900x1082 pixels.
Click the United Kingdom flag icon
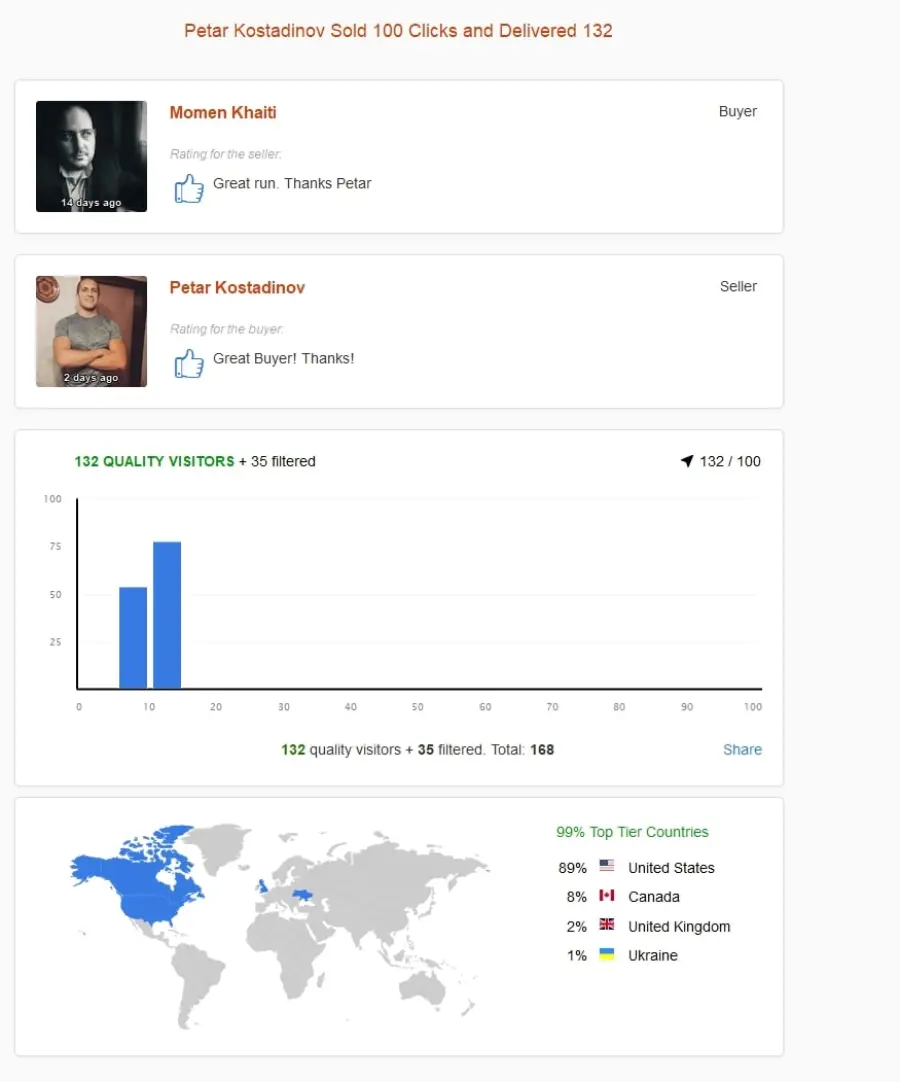(x=607, y=924)
